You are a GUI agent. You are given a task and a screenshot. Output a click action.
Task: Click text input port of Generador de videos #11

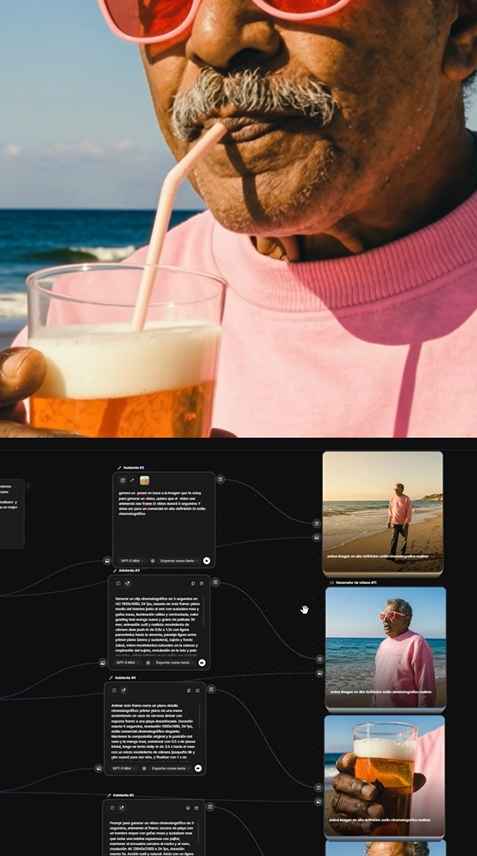pos(320,659)
